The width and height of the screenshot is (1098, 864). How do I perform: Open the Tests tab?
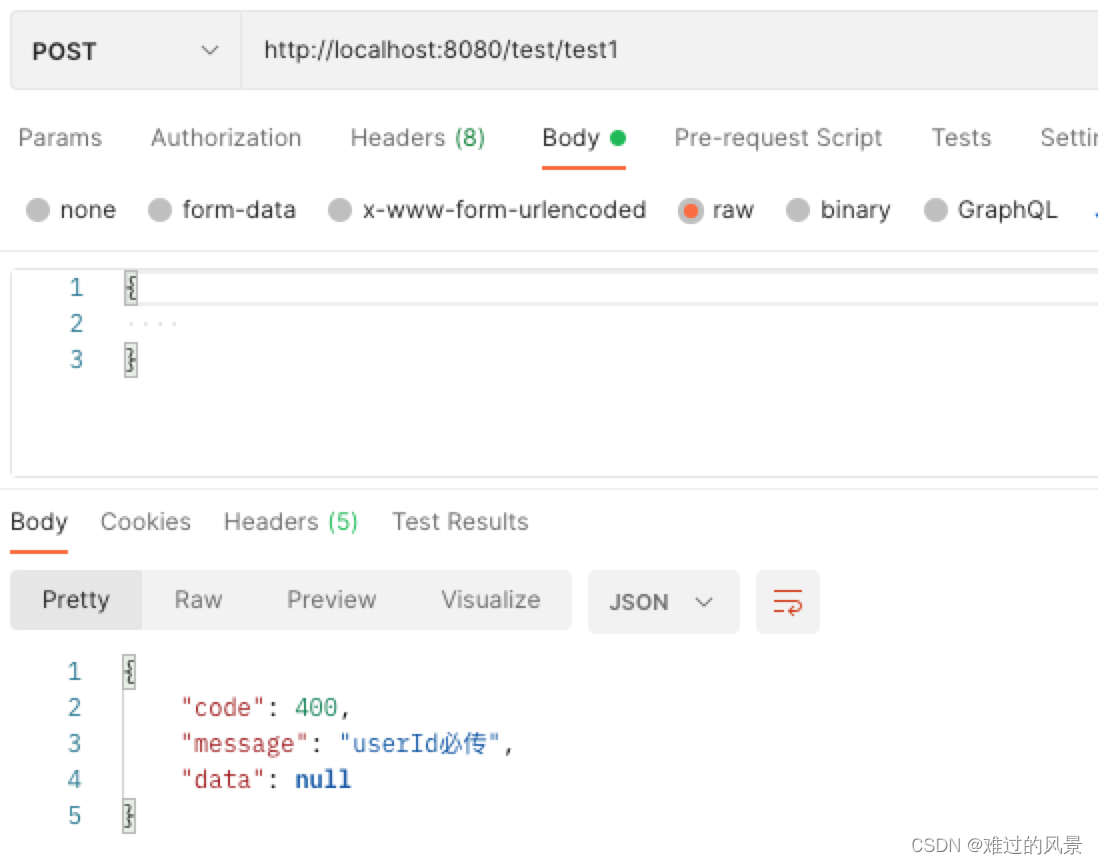coord(961,138)
